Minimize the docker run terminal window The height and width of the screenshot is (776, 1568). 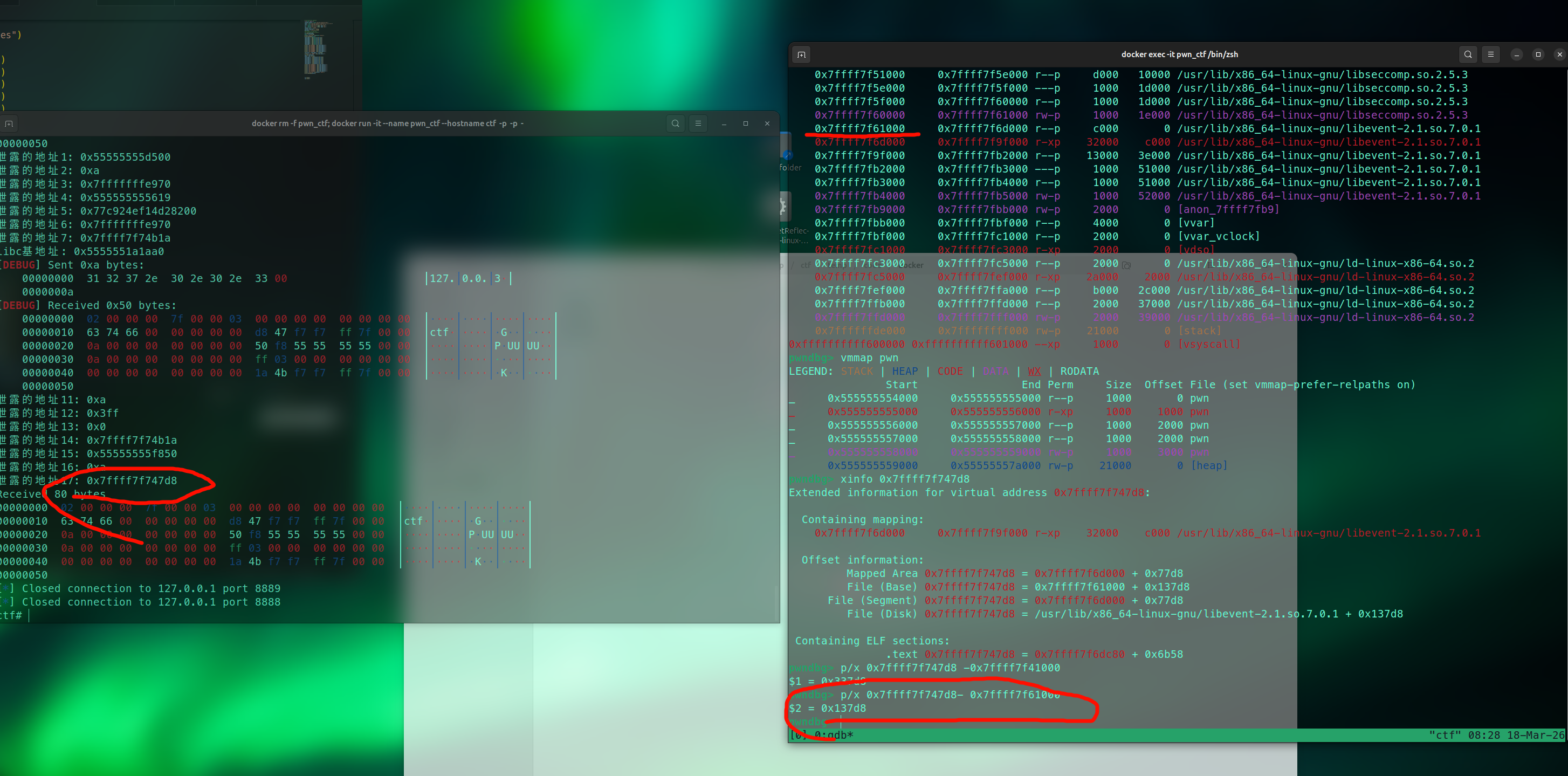pos(724,123)
